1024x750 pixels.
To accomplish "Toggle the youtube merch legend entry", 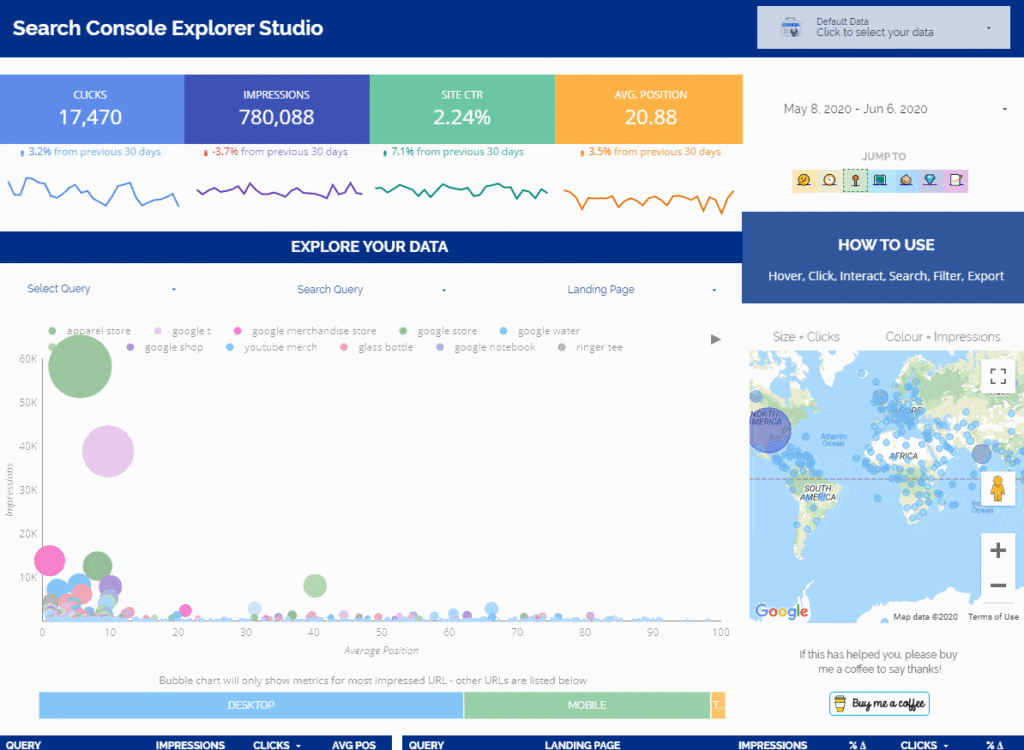I will [x=272, y=348].
